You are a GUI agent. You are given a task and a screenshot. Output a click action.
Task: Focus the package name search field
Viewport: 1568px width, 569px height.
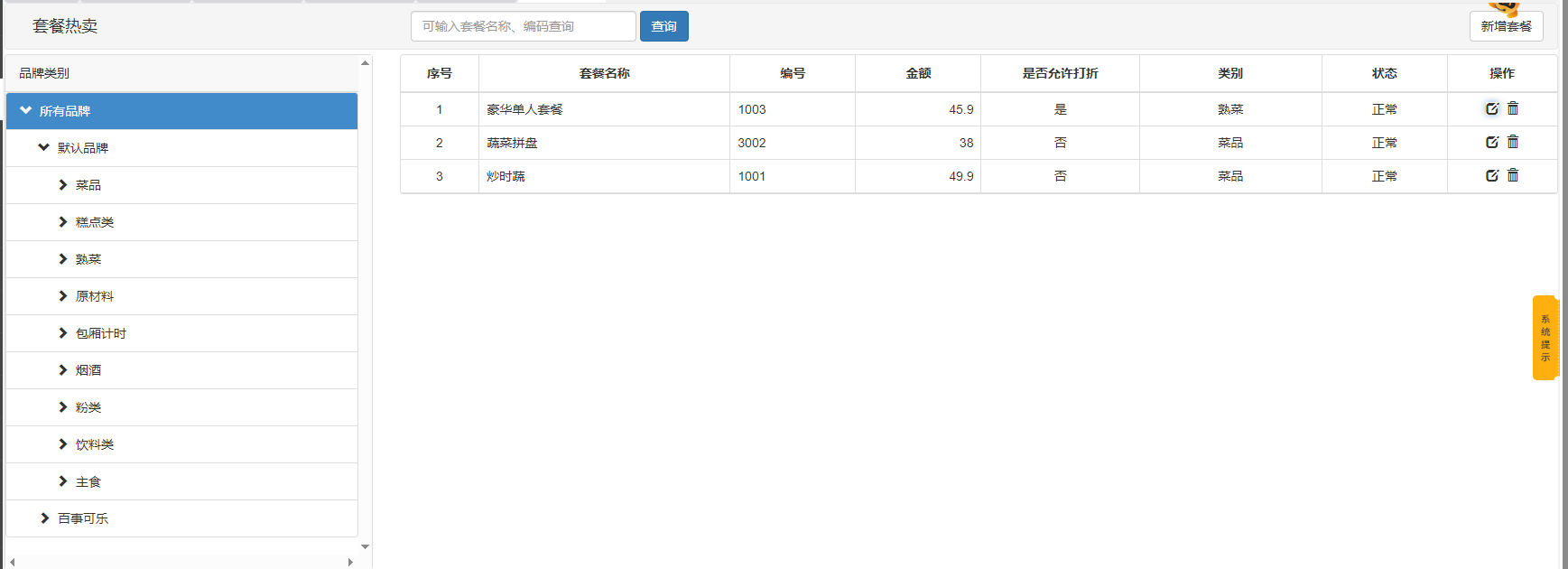tap(523, 26)
